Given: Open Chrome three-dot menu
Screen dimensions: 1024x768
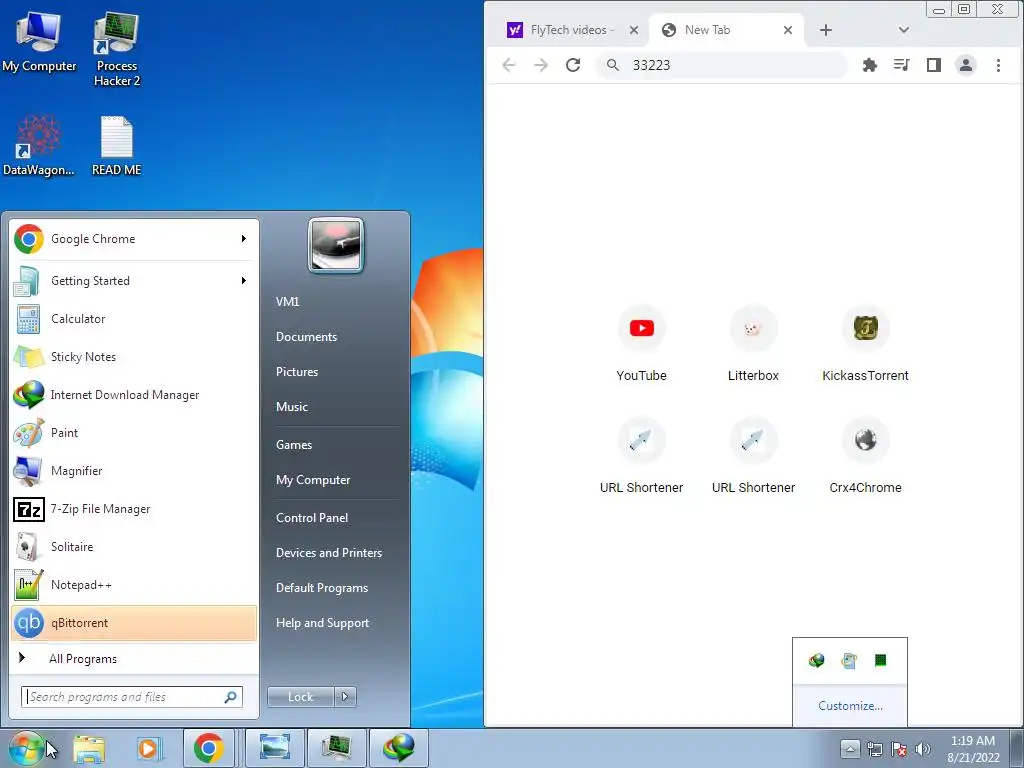Looking at the screenshot, I should click(x=998, y=65).
